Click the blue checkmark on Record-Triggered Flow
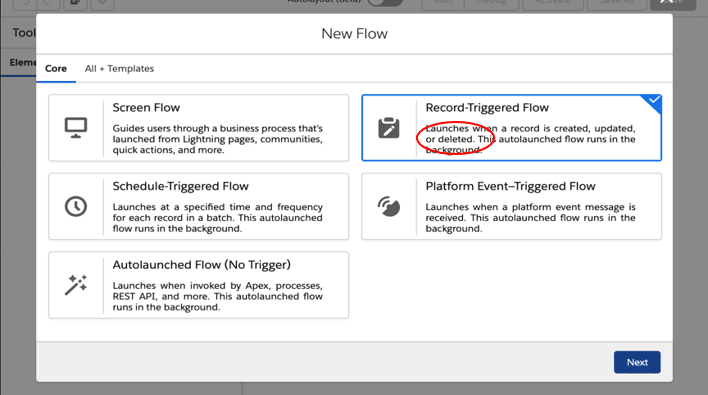 653,100
